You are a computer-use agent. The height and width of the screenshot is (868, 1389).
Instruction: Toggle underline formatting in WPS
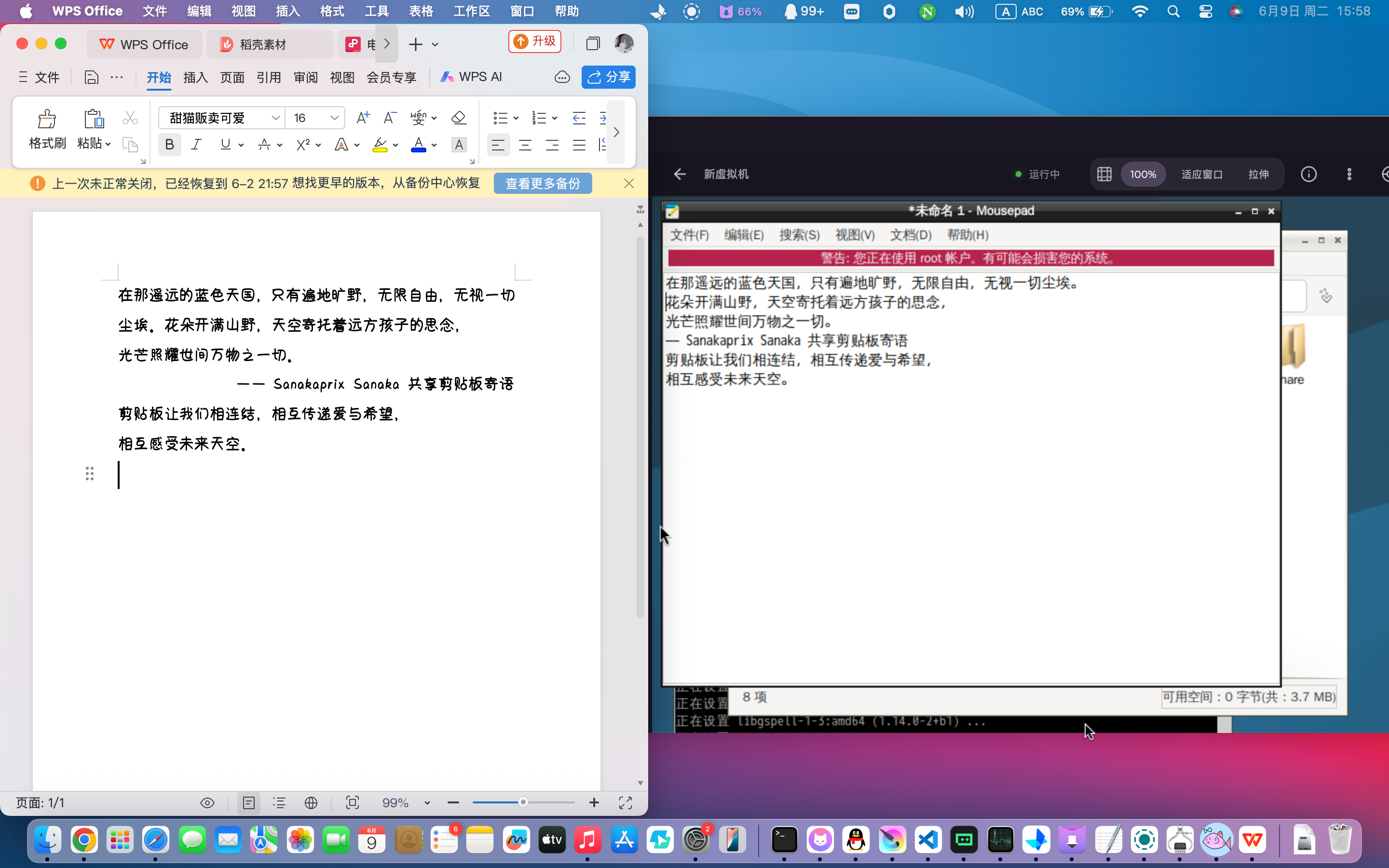coord(226,145)
